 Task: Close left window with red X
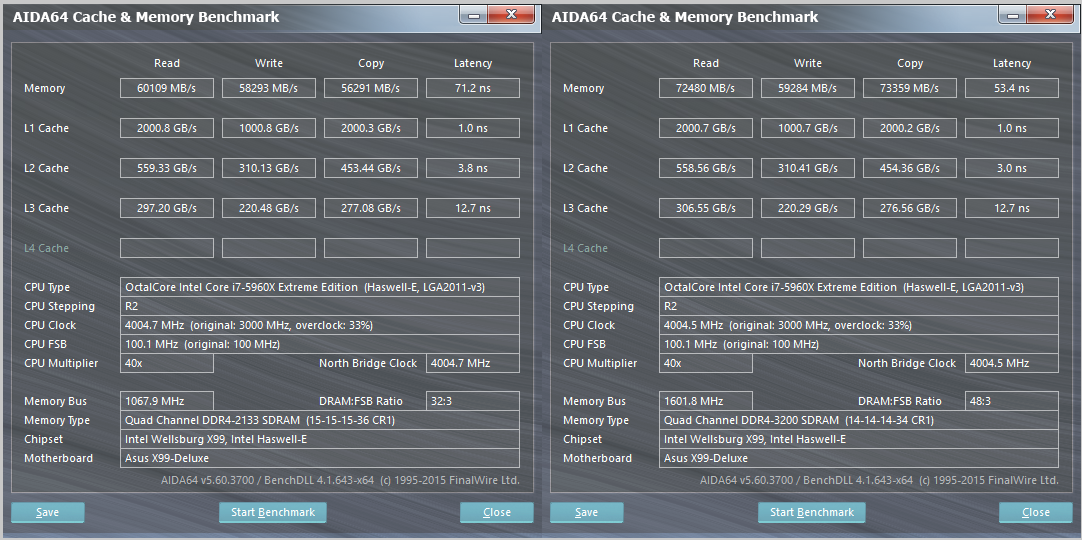[x=511, y=14]
